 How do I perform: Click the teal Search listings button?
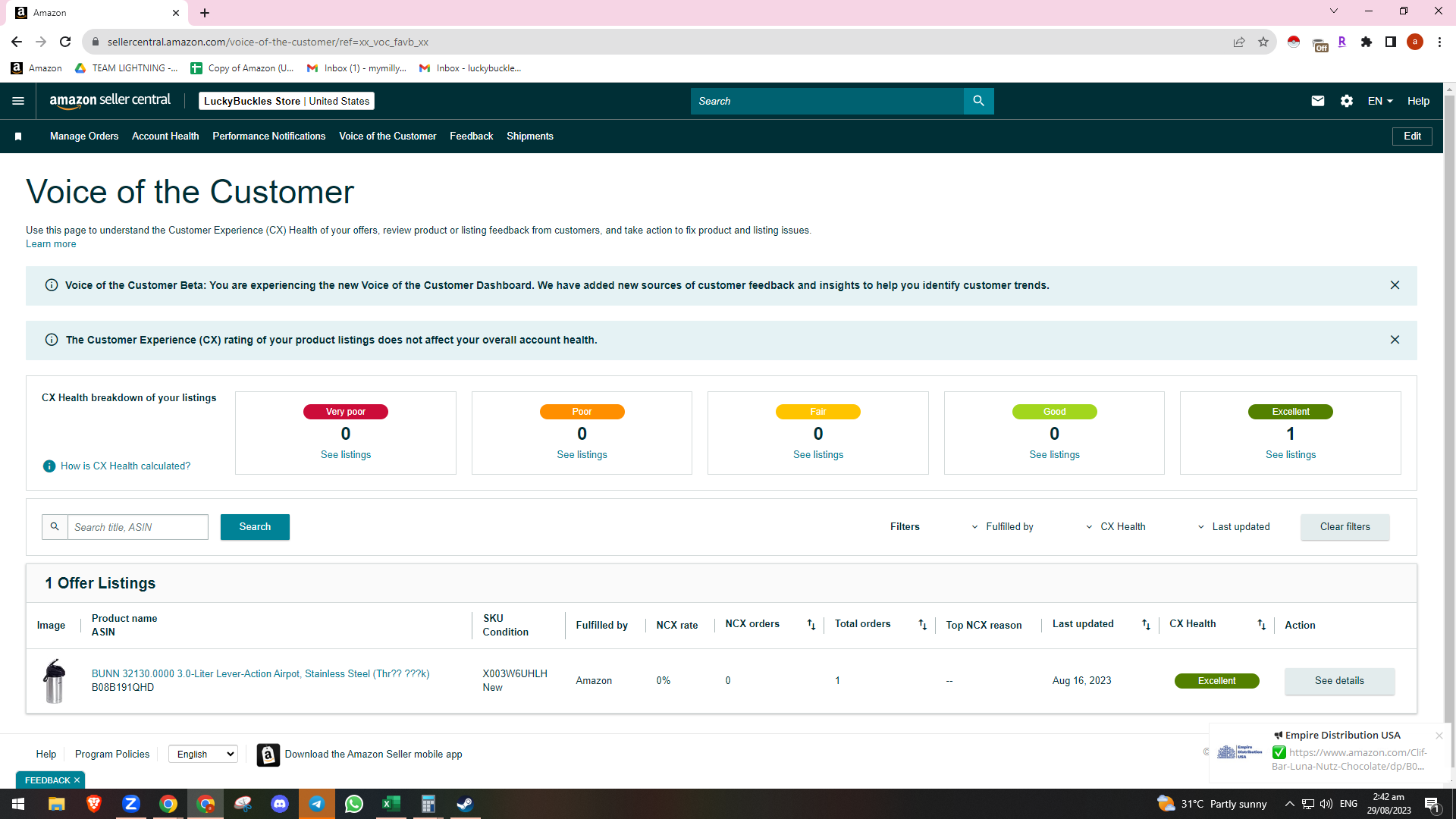255,527
